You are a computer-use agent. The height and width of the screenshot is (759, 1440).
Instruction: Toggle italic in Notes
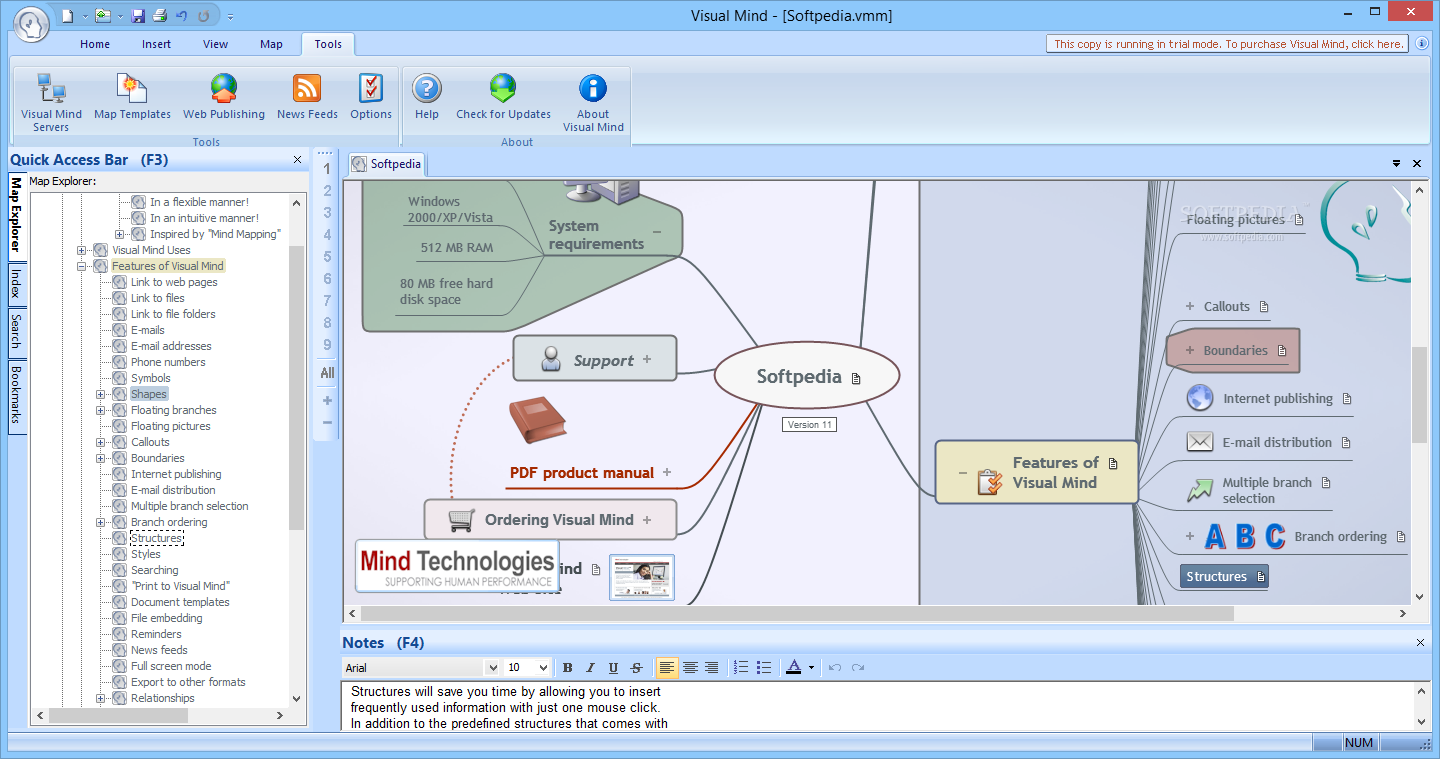590,667
